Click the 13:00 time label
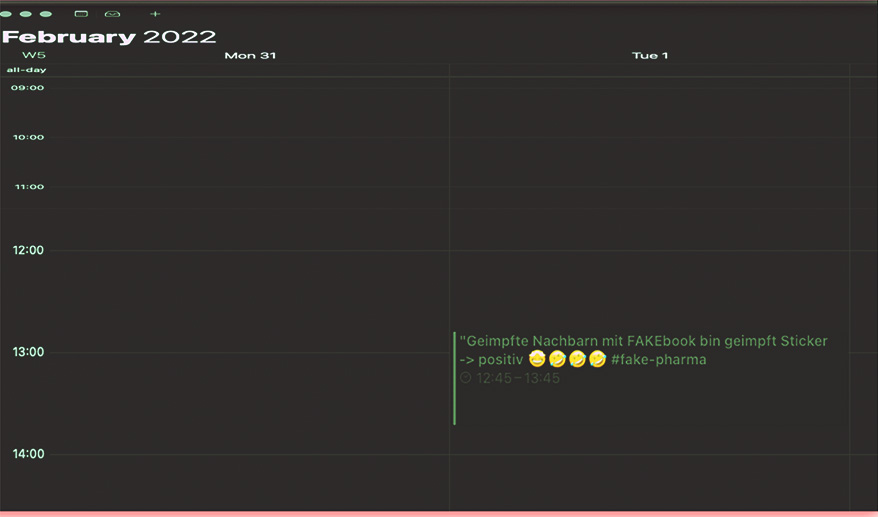 tap(28, 352)
